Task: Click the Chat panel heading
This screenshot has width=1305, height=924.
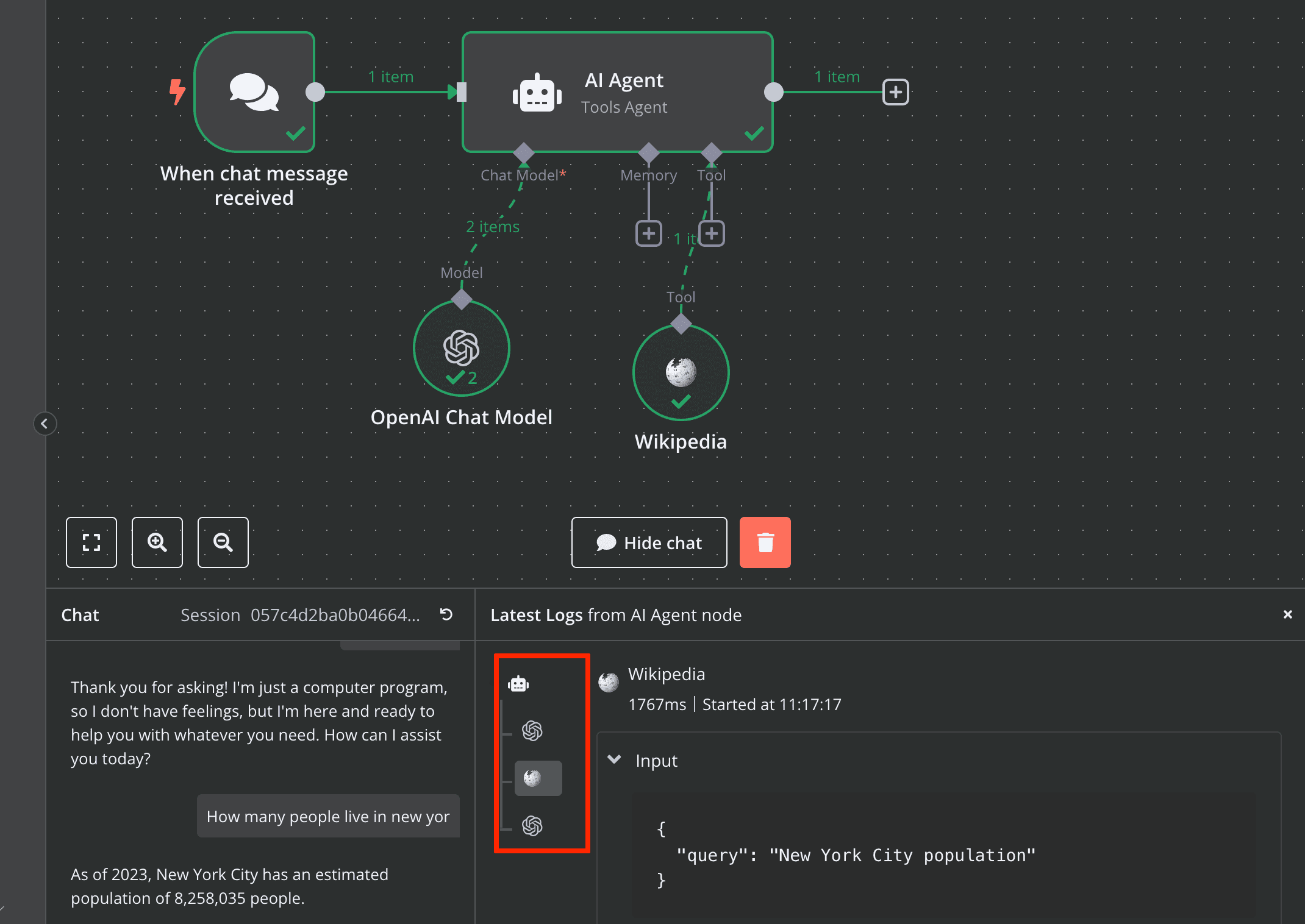Action: [80, 615]
